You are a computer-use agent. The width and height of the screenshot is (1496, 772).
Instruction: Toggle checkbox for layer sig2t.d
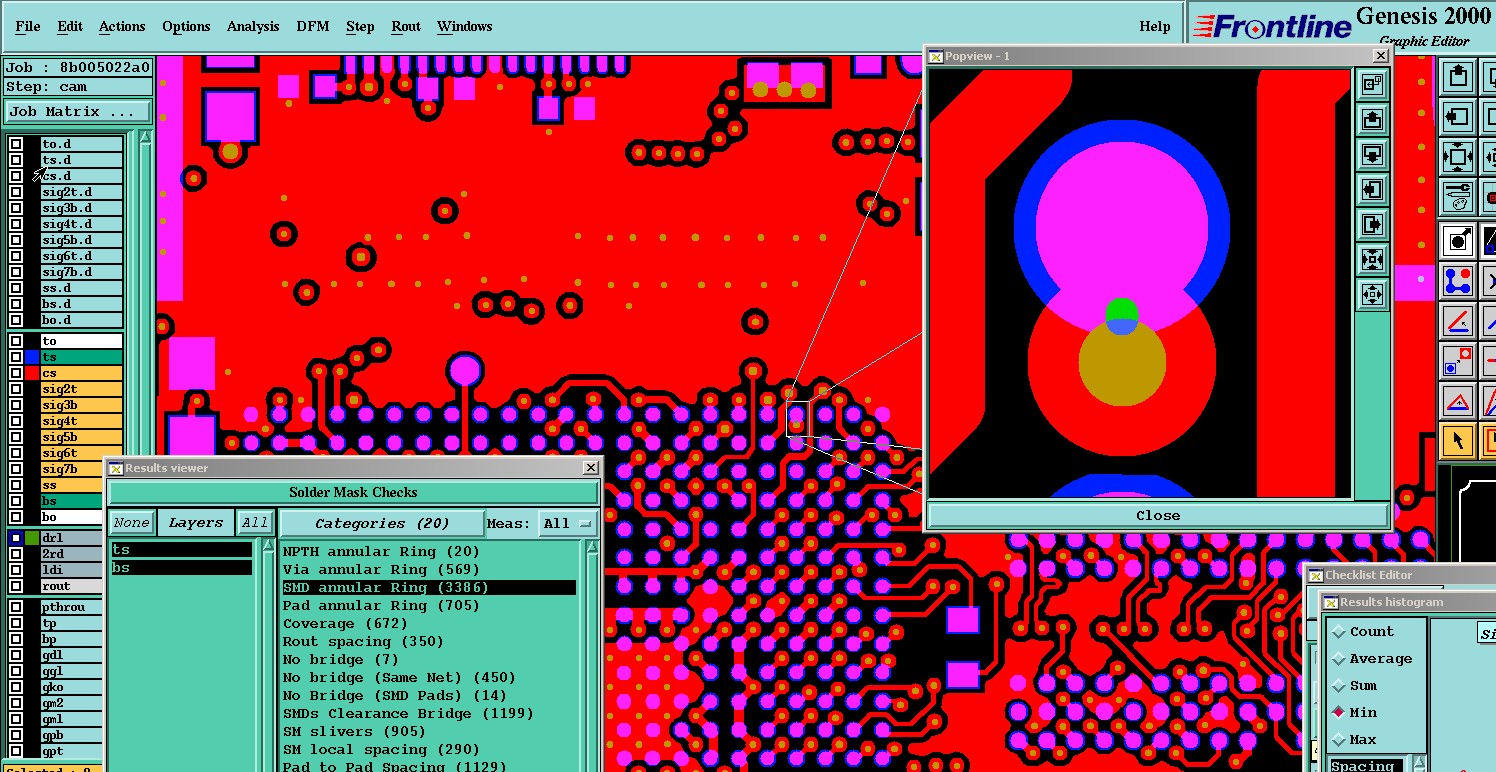click(16, 192)
